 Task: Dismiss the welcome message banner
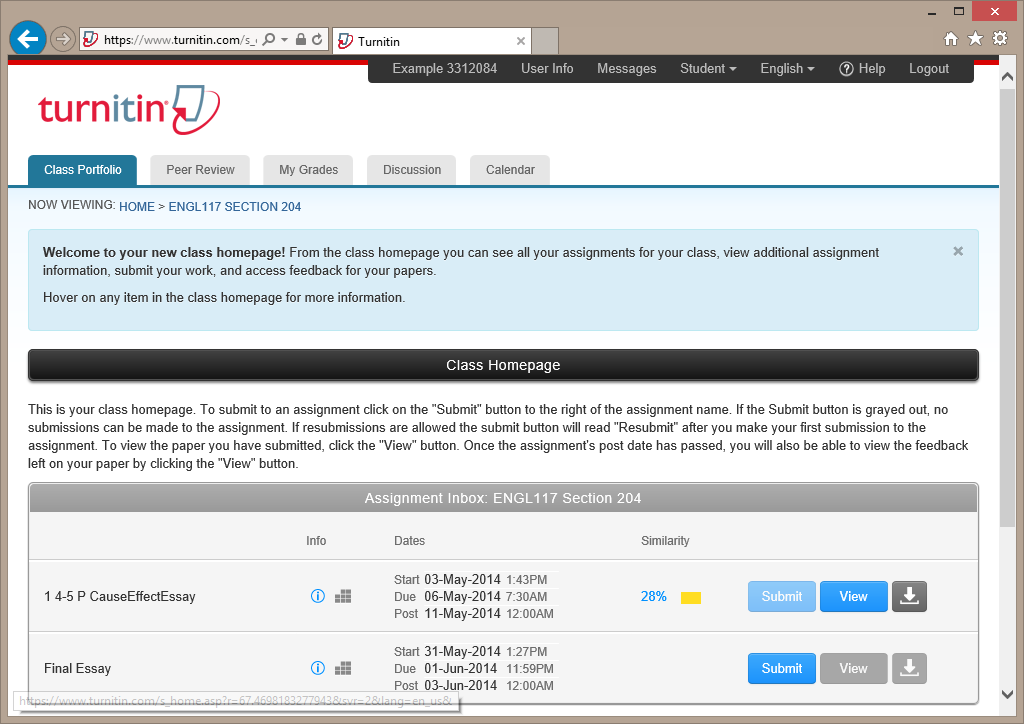tap(958, 251)
